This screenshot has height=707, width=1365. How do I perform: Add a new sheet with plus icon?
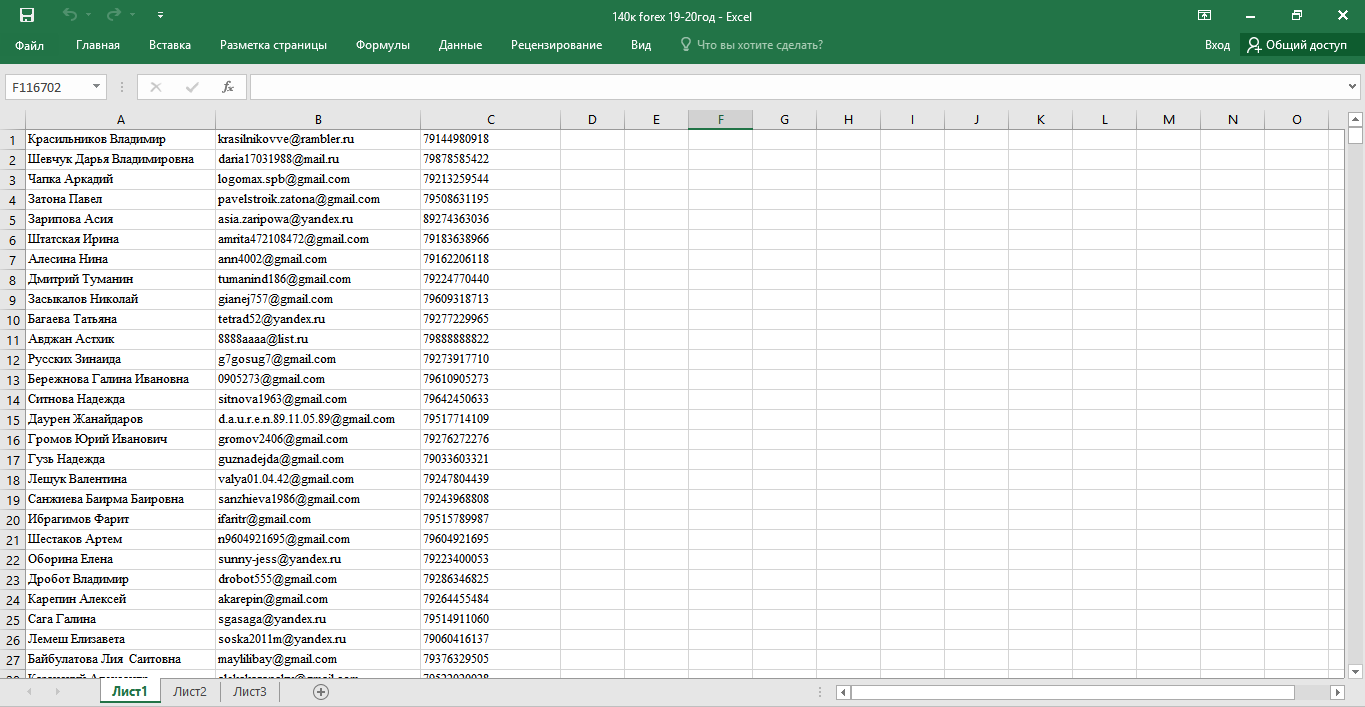point(321,691)
